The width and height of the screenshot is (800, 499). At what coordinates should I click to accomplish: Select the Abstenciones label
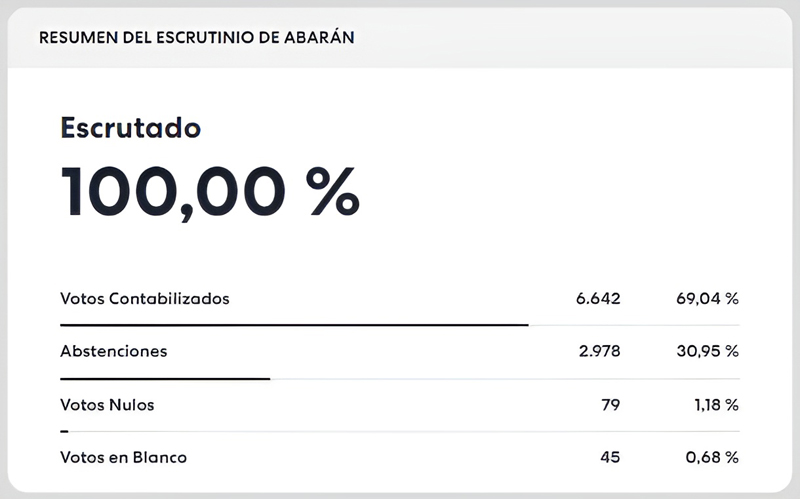pyautogui.click(x=113, y=351)
